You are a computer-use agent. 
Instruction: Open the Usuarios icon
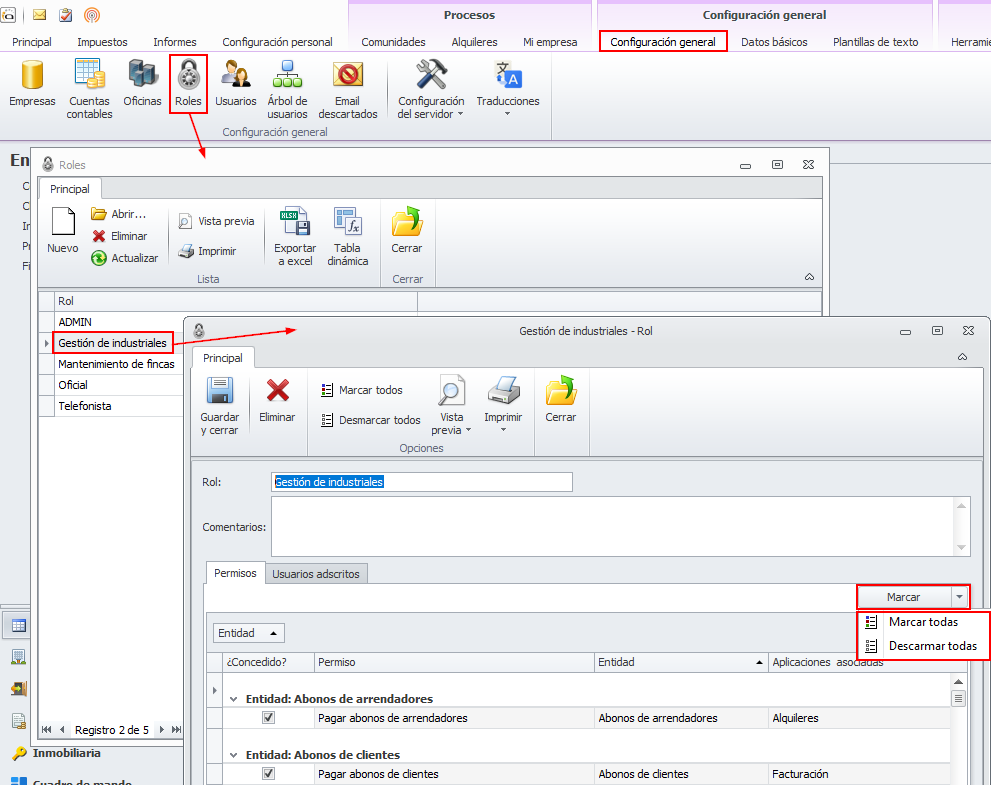(x=236, y=74)
